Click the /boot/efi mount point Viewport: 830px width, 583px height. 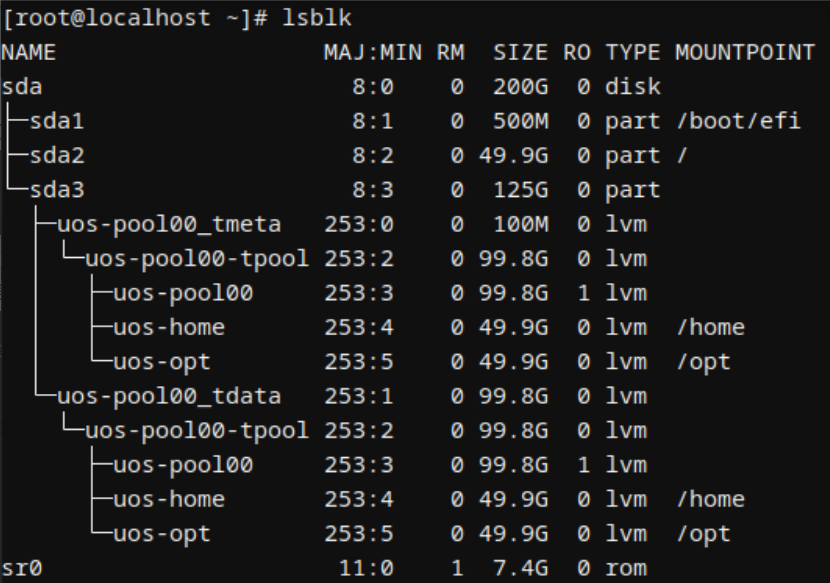pos(738,121)
